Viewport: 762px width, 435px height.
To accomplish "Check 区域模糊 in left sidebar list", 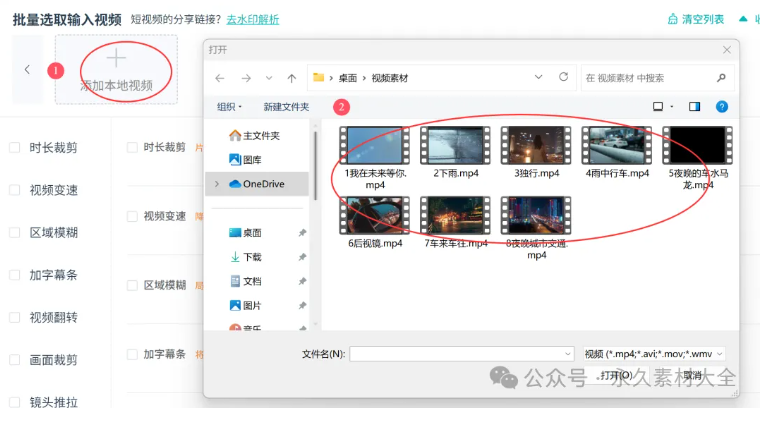I will 15,232.
